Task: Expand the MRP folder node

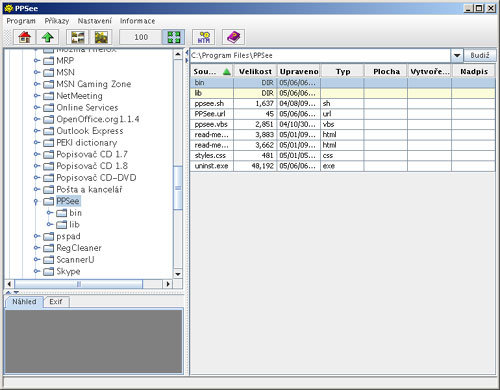Action: (x=37, y=61)
